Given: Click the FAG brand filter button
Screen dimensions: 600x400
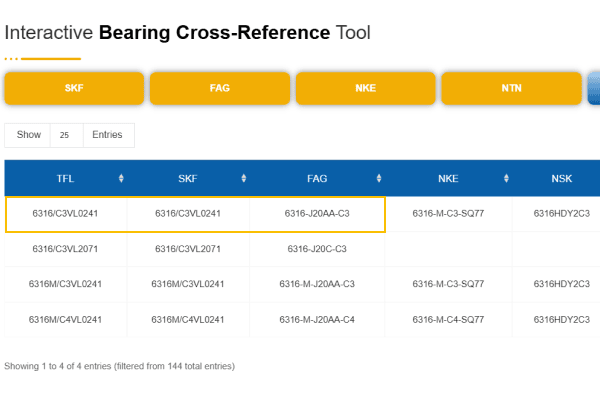Looking at the screenshot, I should coord(220,88).
